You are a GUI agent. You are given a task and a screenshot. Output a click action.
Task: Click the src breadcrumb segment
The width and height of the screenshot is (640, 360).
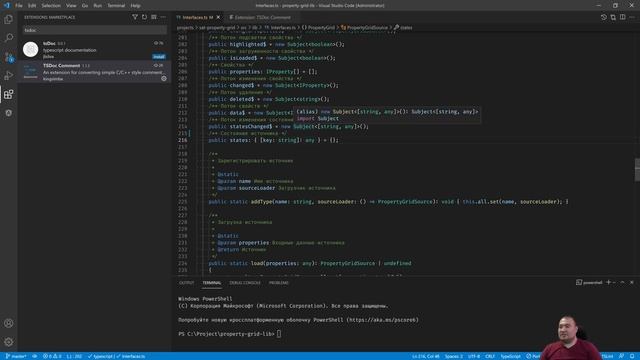click(x=243, y=27)
